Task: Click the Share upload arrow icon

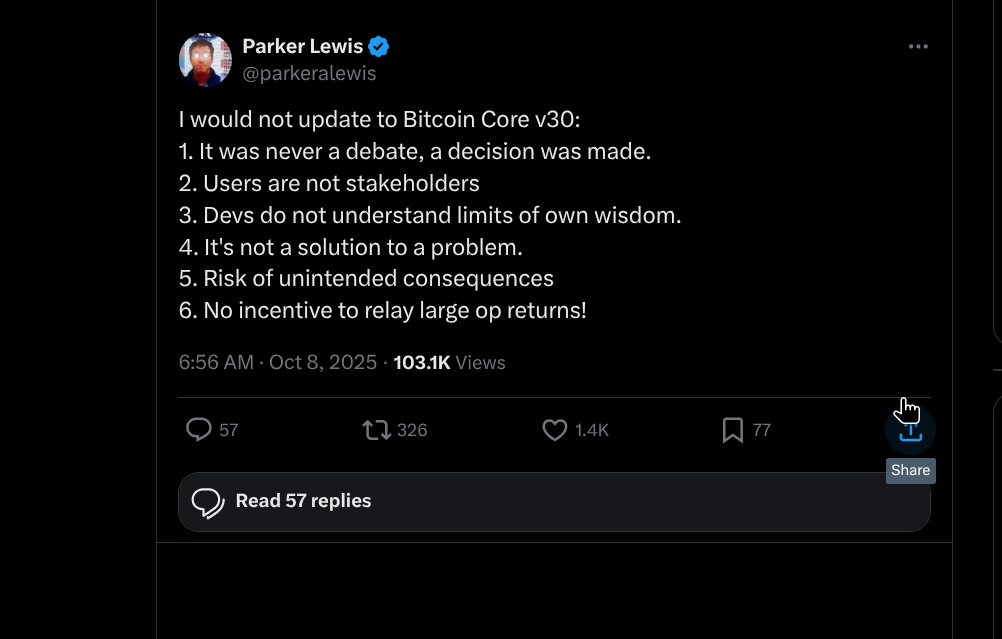Action: pos(910,432)
